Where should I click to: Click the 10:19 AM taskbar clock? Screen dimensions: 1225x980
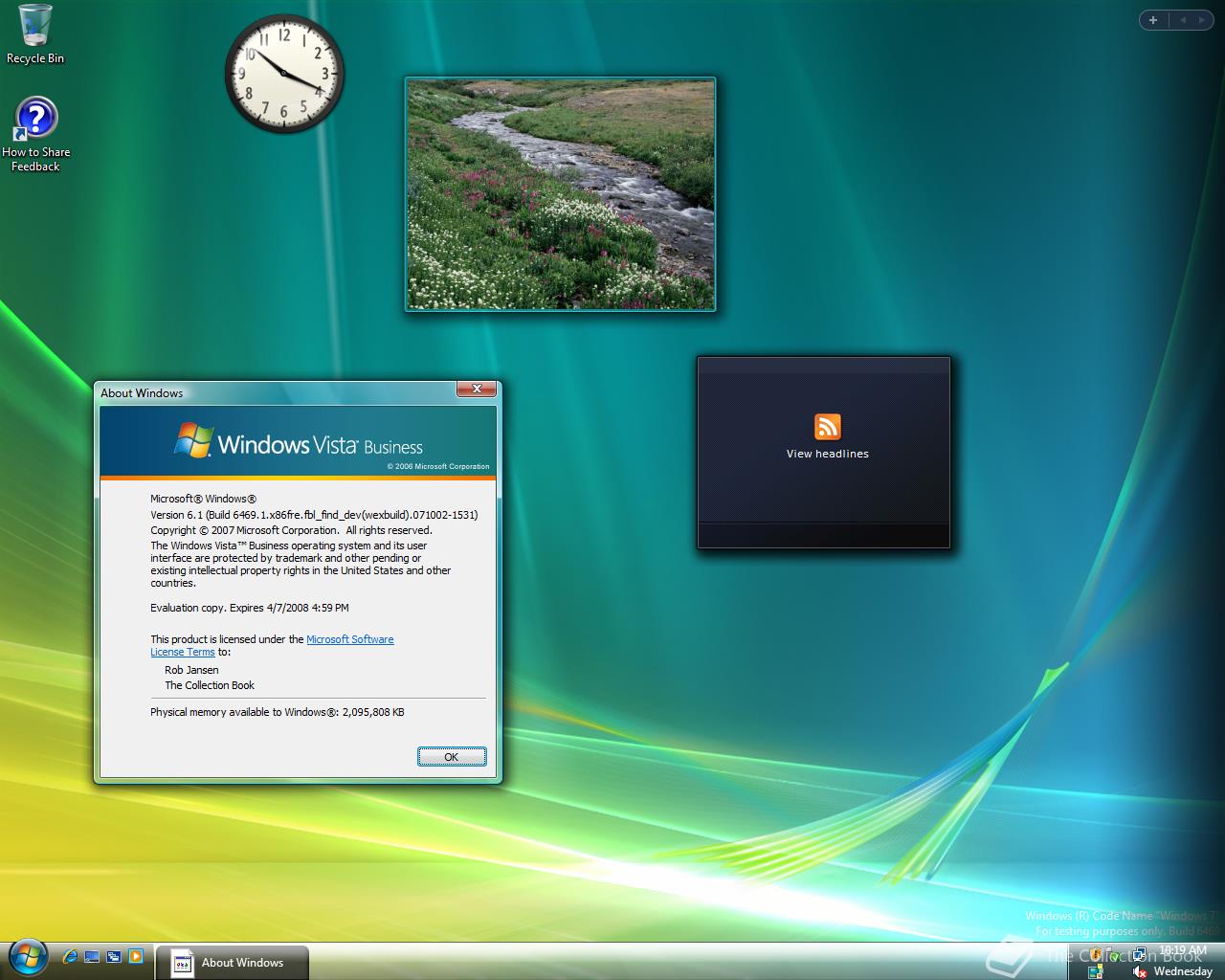[x=1182, y=950]
